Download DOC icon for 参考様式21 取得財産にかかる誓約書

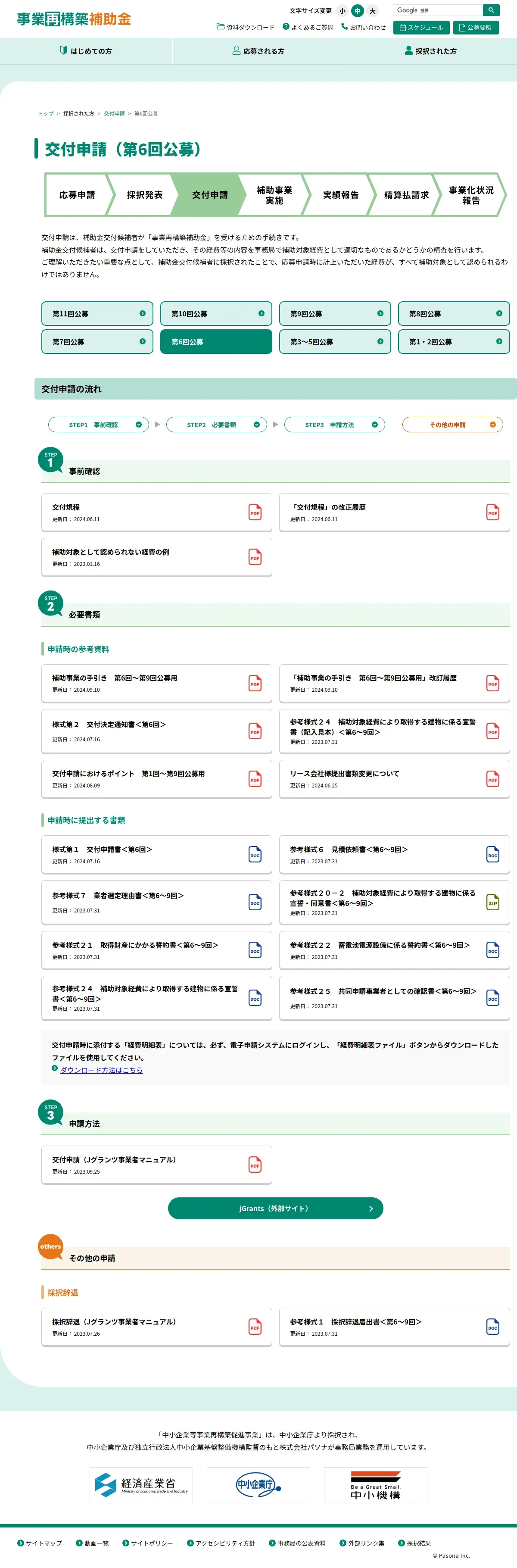tap(255, 950)
